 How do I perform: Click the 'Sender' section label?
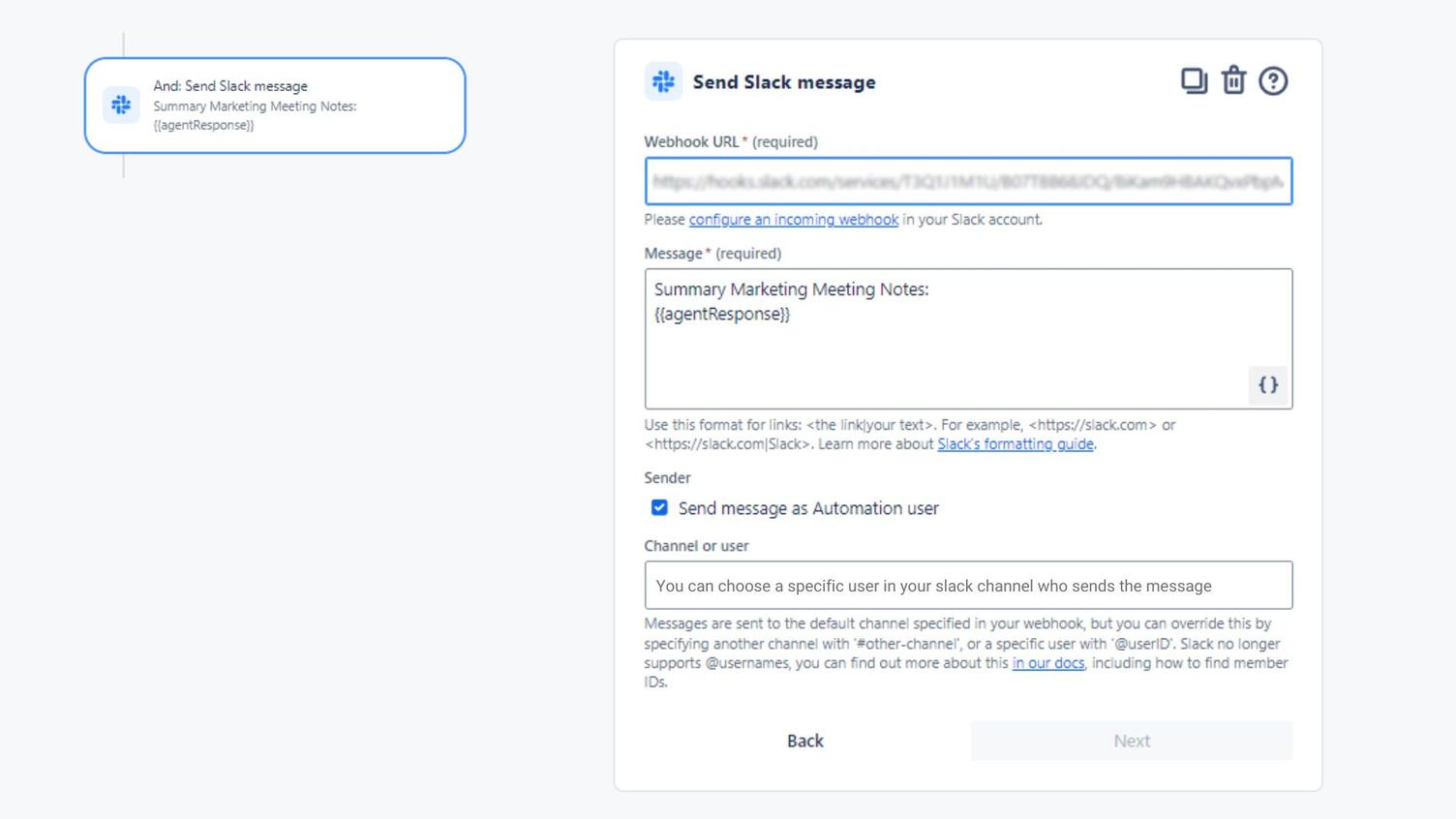tap(668, 478)
